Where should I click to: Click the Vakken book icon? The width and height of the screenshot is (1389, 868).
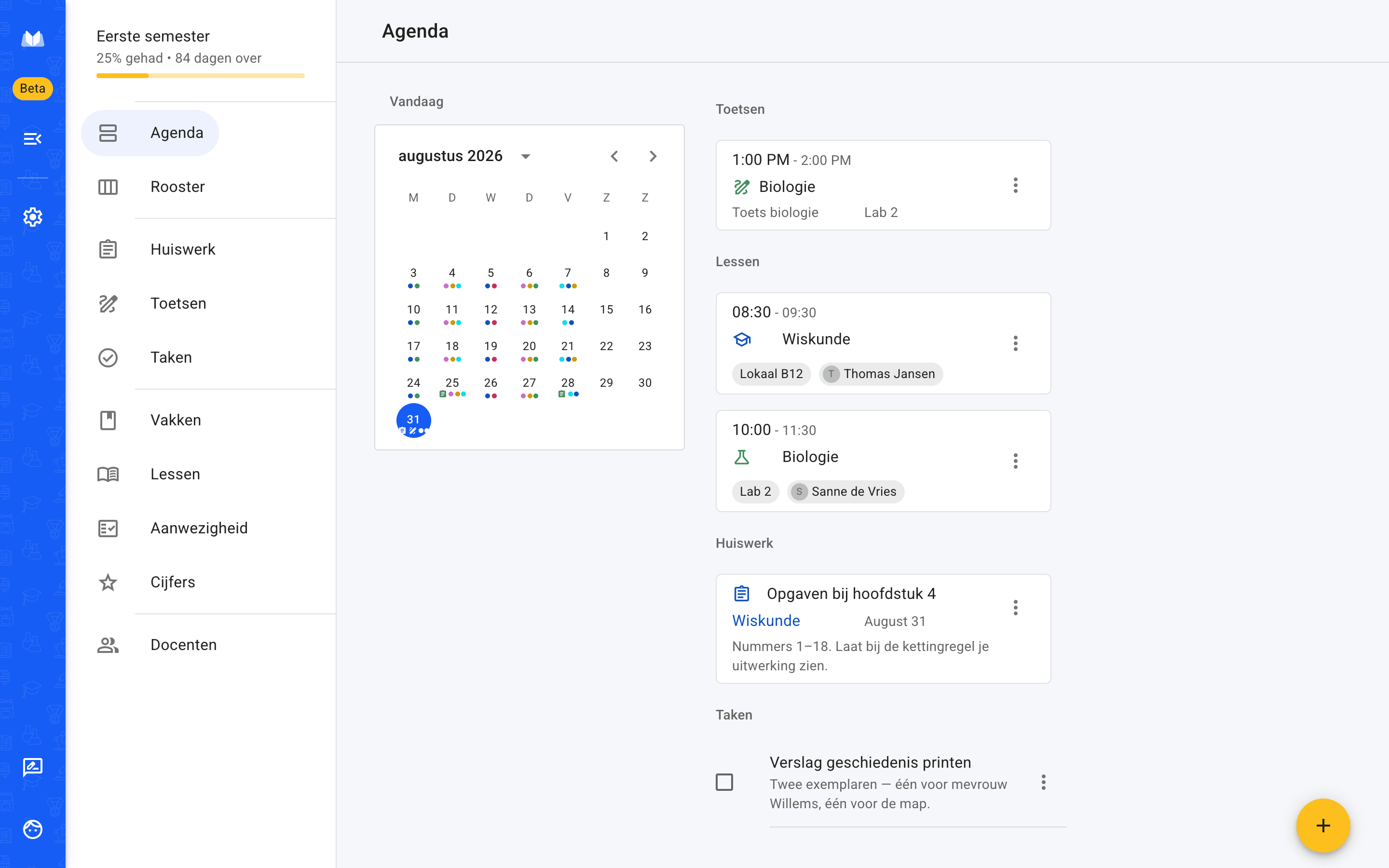point(108,420)
